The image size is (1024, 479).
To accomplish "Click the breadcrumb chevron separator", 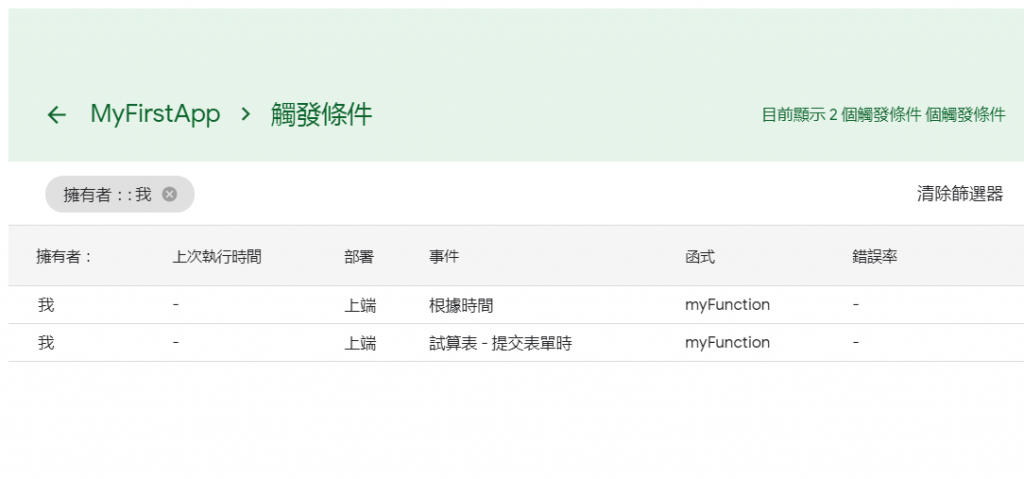I will coord(246,114).
